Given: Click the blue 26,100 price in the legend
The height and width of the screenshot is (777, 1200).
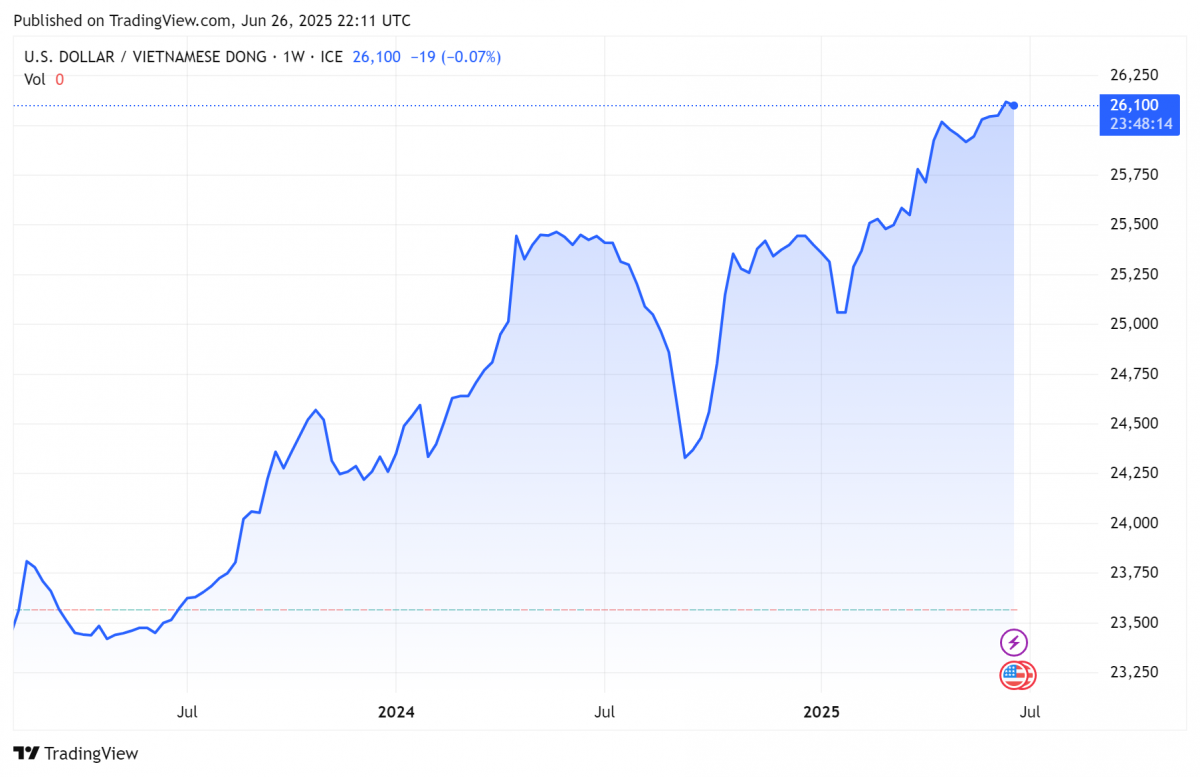Looking at the screenshot, I should 377,57.
